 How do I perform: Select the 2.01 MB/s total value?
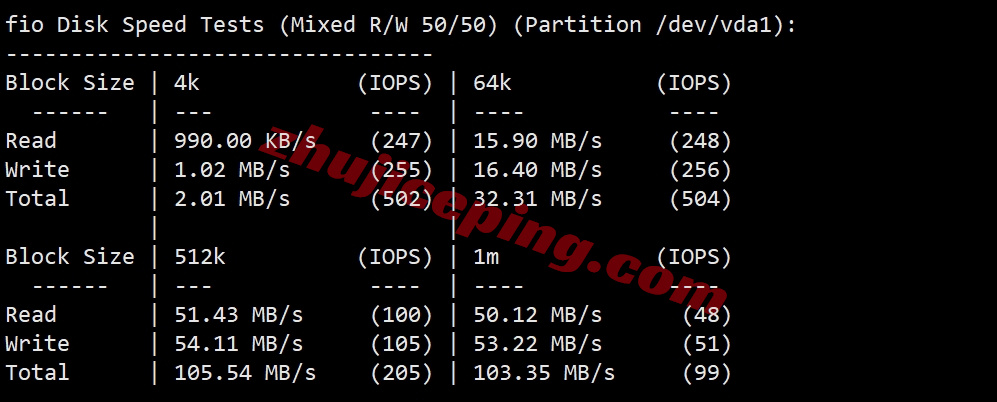tap(232, 198)
